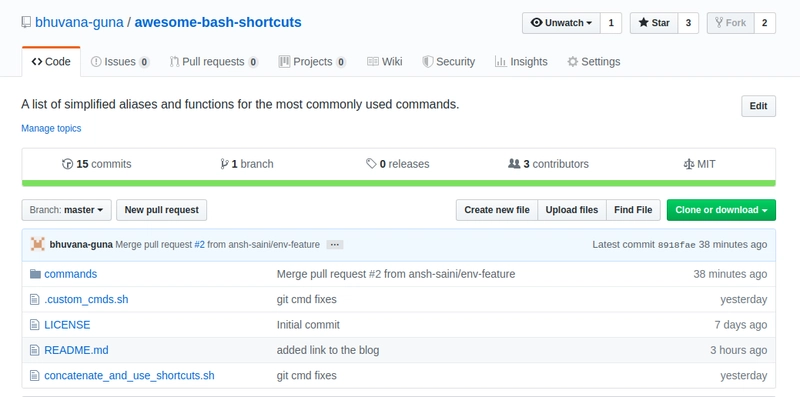The image size is (800, 397).
Task: Click bhuvana-guna avatar in latest commit bar
Action: pos(38,244)
